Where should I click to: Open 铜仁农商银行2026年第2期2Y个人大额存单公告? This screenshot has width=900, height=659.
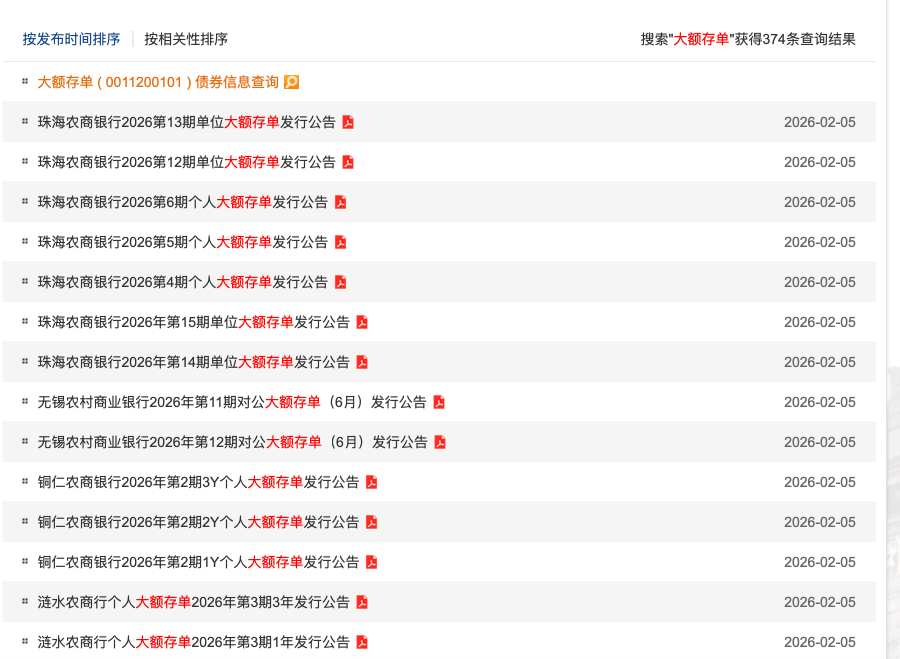tap(198, 522)
